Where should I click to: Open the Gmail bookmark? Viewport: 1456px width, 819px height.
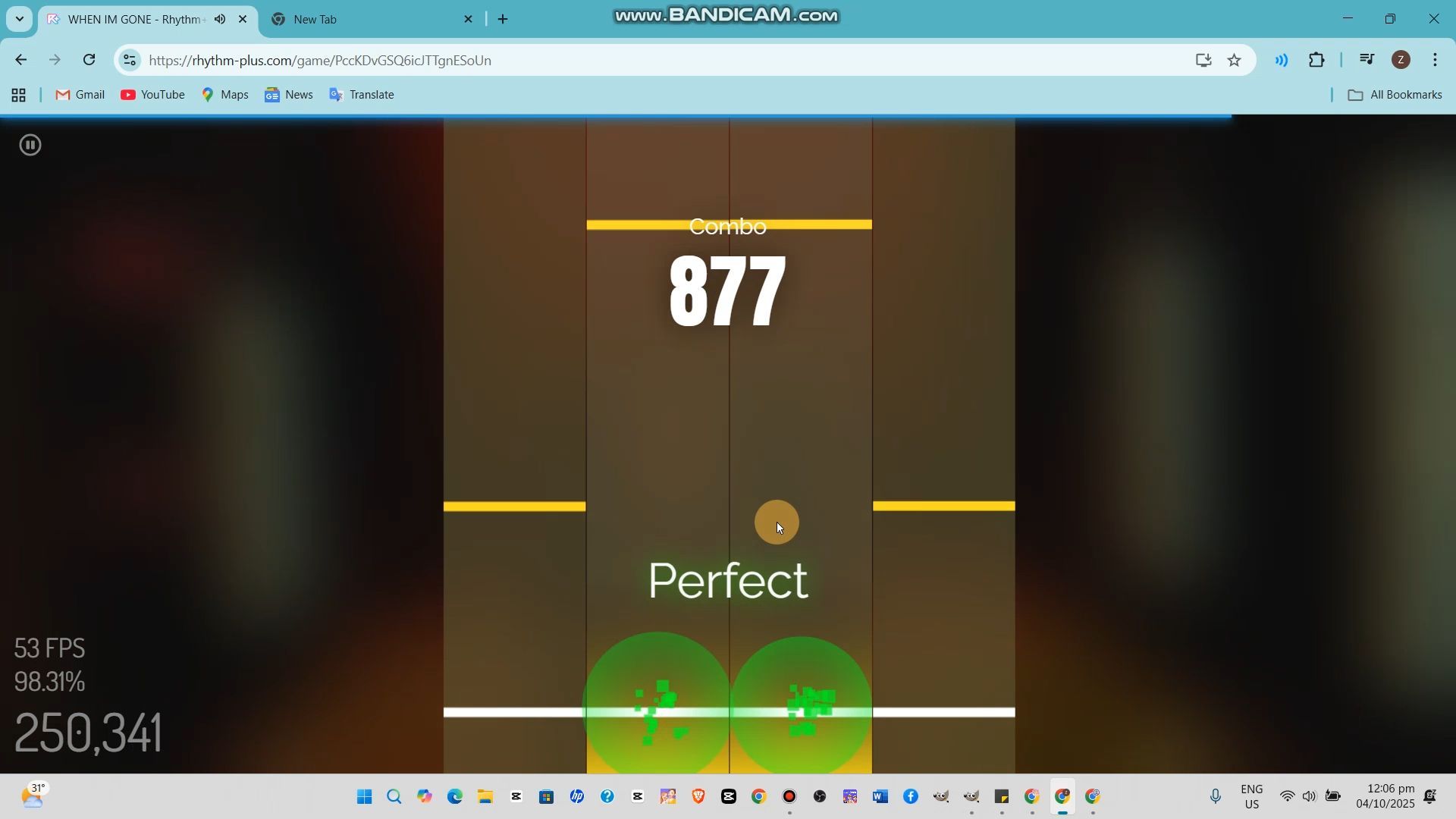click(x=80, y=95)
